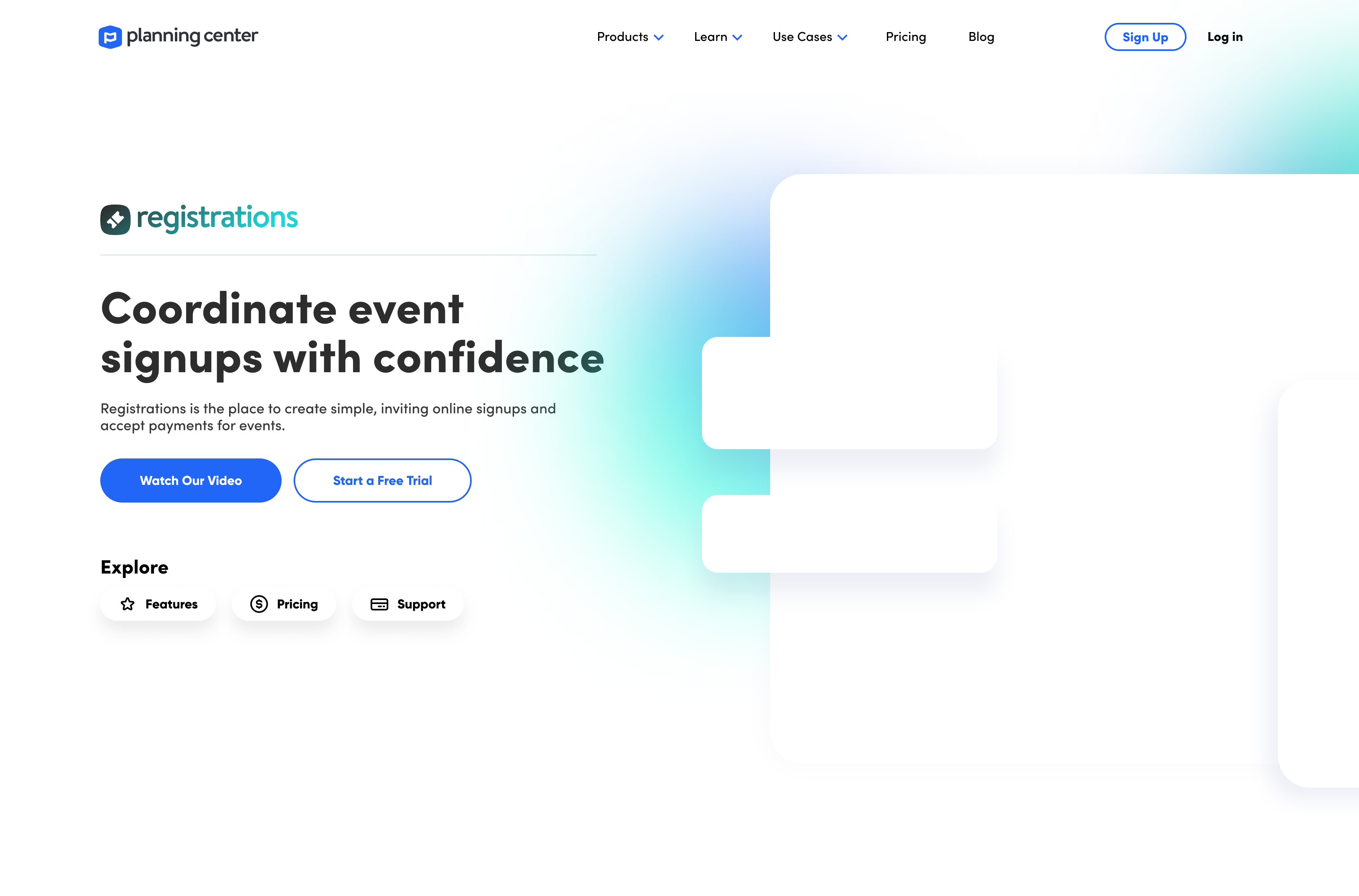Click the Products dropdown arrow
Image resolution: width=1359 pixels, height=896 pixels.
click(659, 37)
